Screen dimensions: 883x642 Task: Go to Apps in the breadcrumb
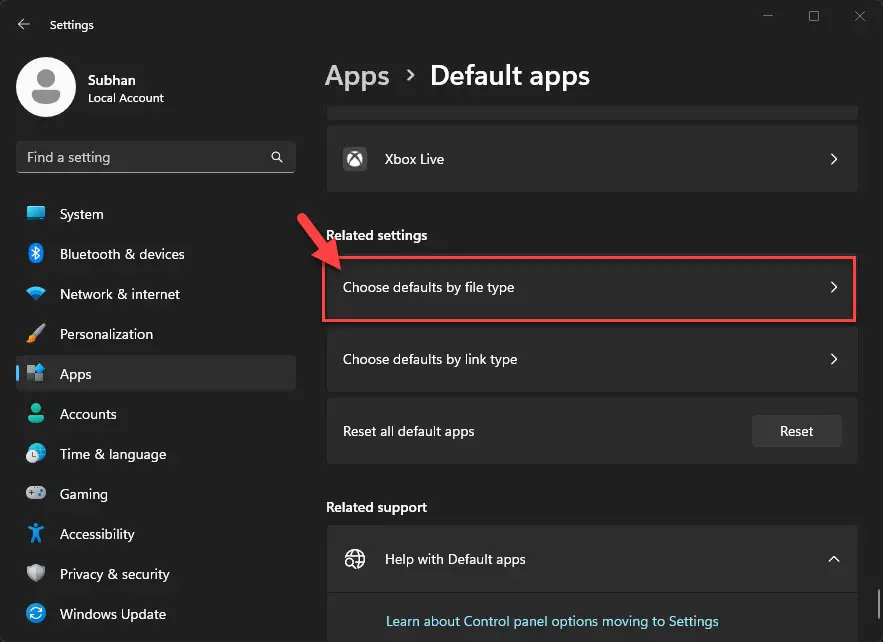[x=357, y=76]
